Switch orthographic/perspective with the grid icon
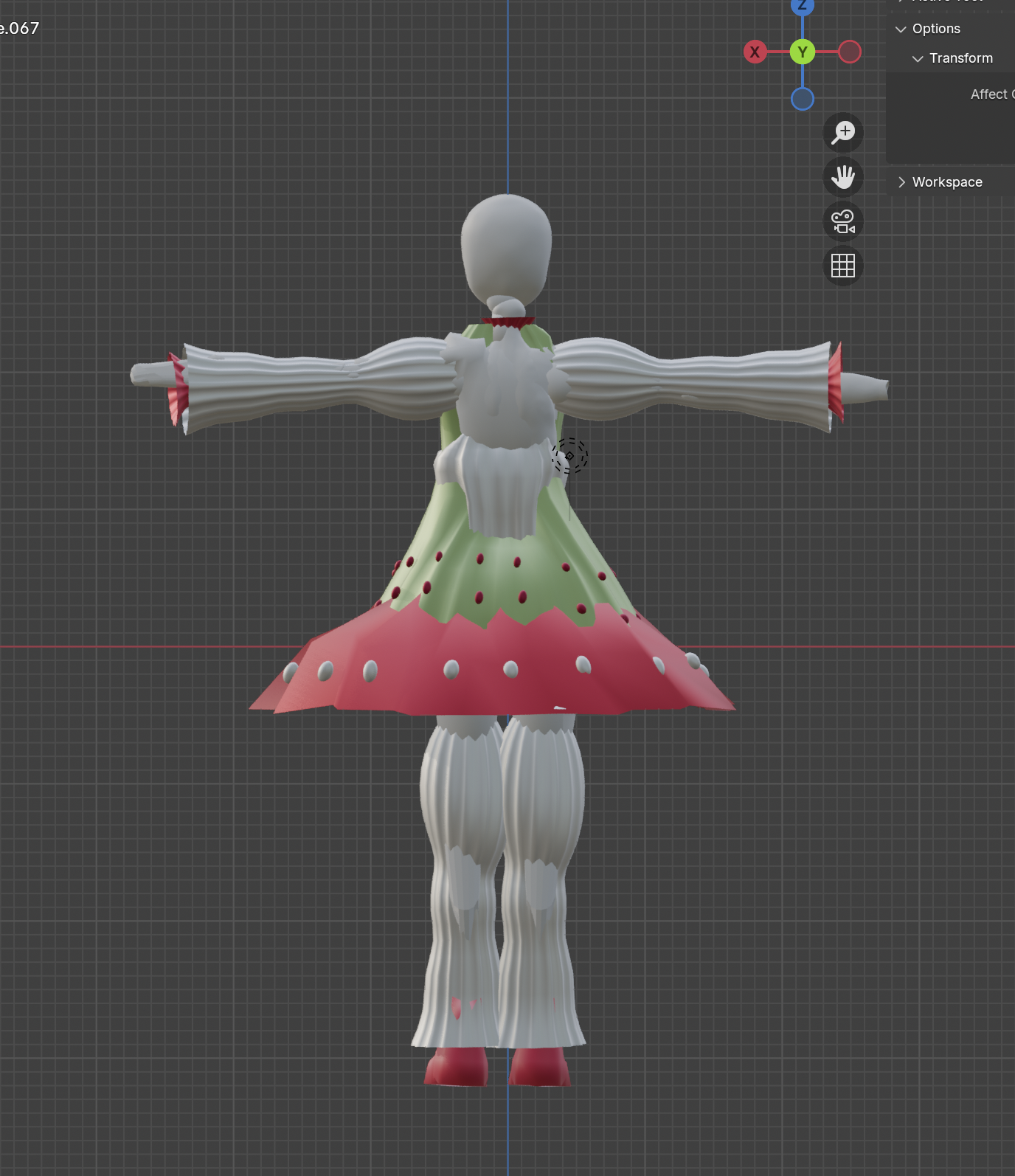This screenshot has width=1015, height=1176. (842, 266)
